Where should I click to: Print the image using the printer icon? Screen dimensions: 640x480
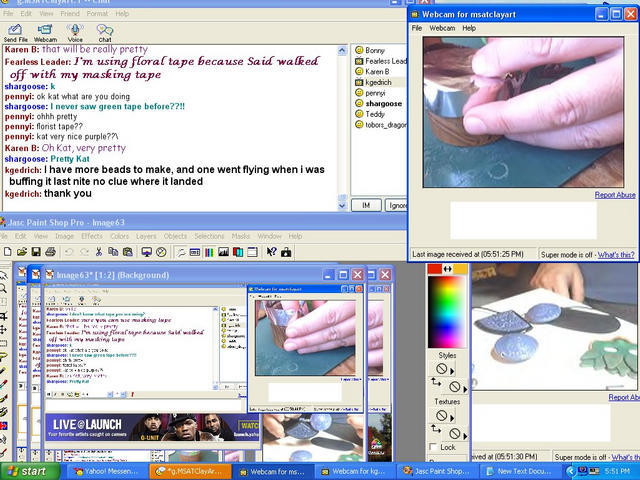50,252
